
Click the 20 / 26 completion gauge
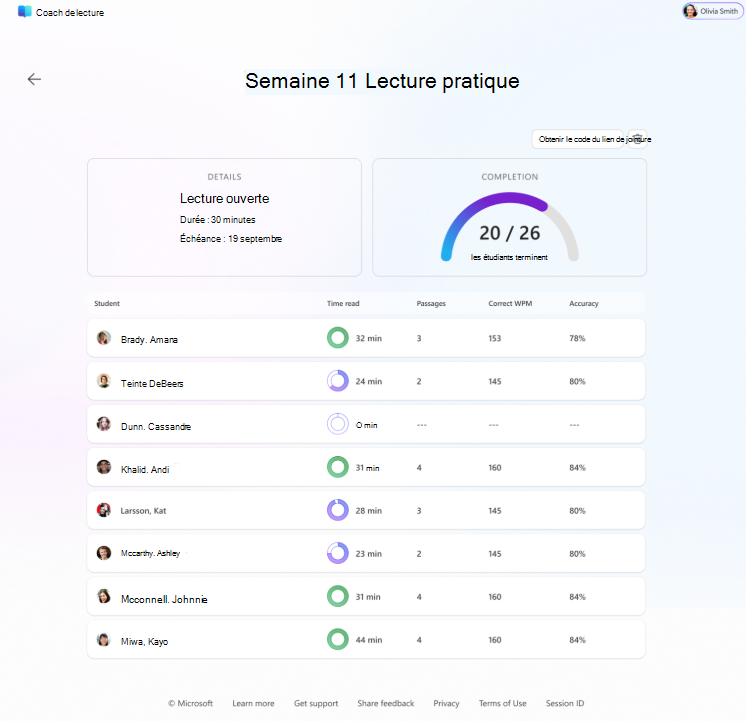click(510, 227)
